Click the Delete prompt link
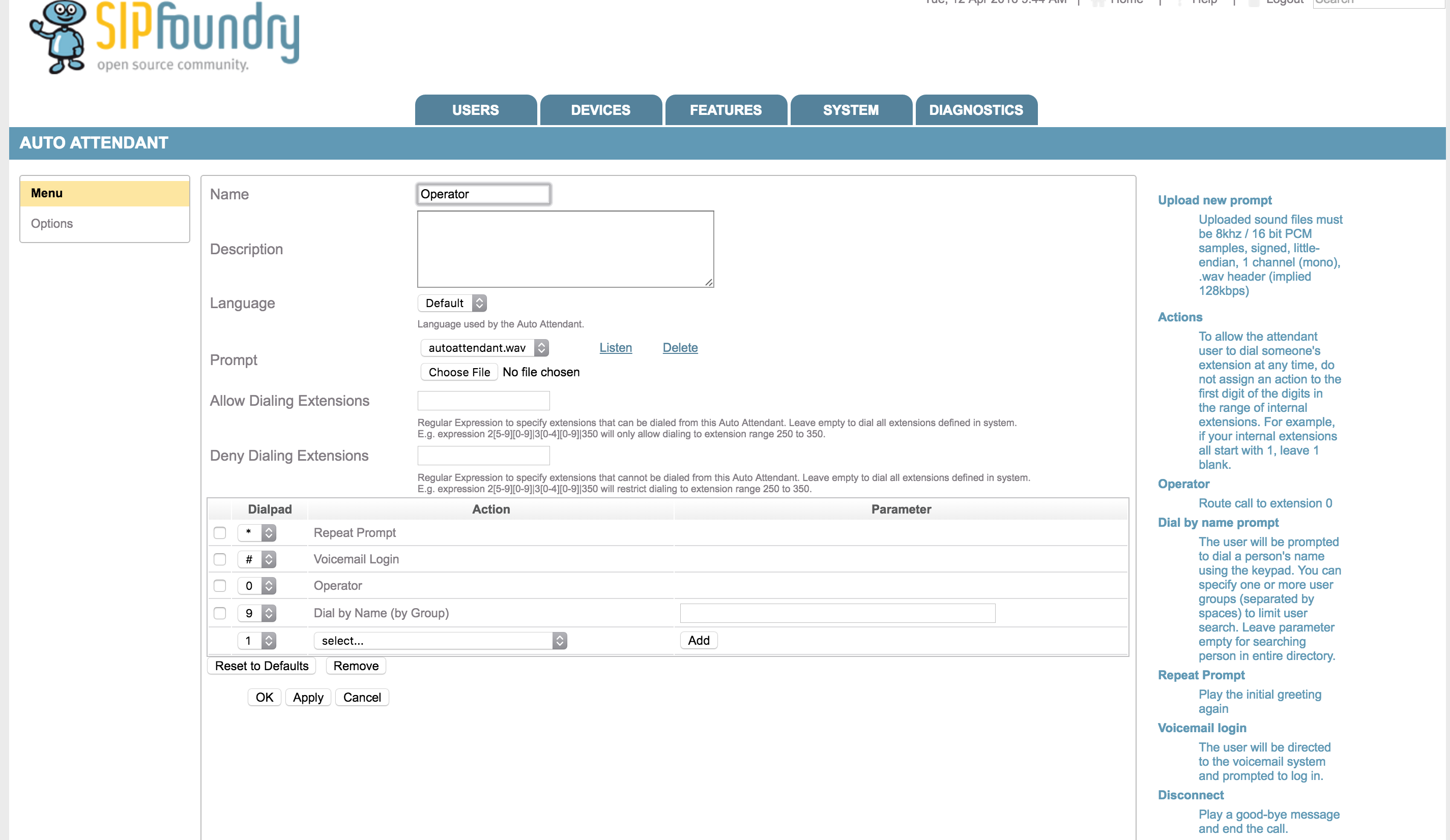Viewport: 1450px width, 840px height. point(680,348)
